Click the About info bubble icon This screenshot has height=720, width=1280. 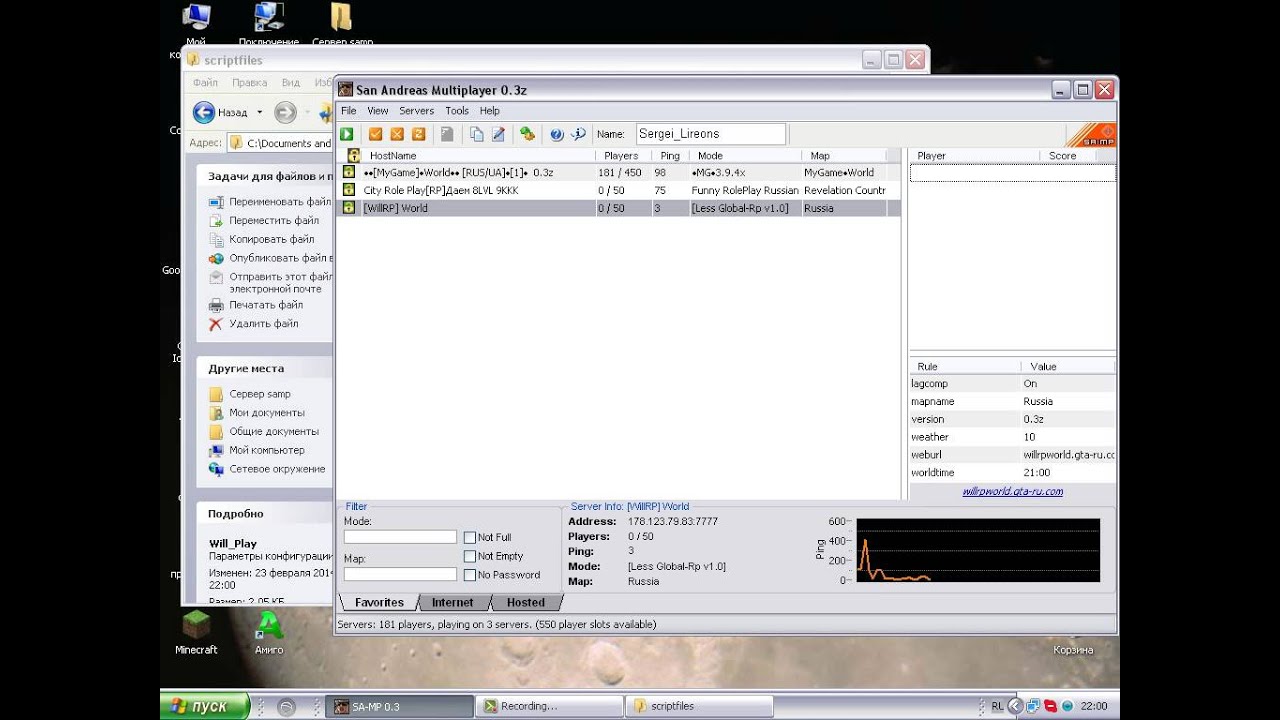578,134
